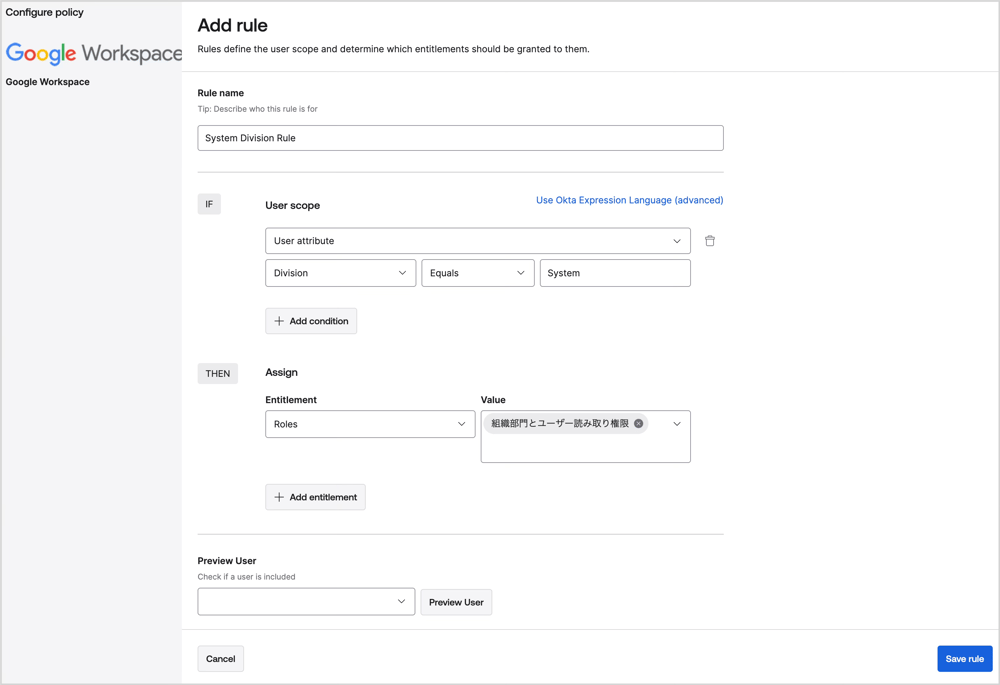
Task: Click the Entitlement column label
Action: point(291,400)
